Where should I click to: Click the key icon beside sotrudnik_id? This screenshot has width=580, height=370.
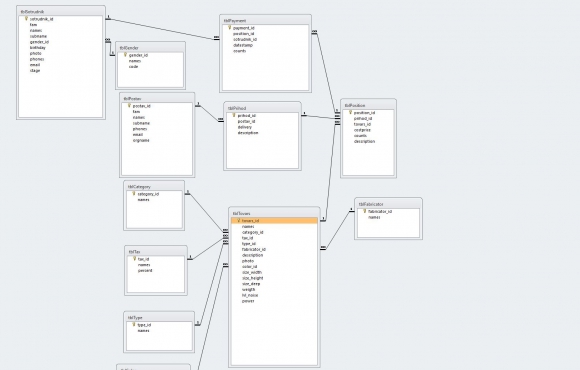(26, 18)
